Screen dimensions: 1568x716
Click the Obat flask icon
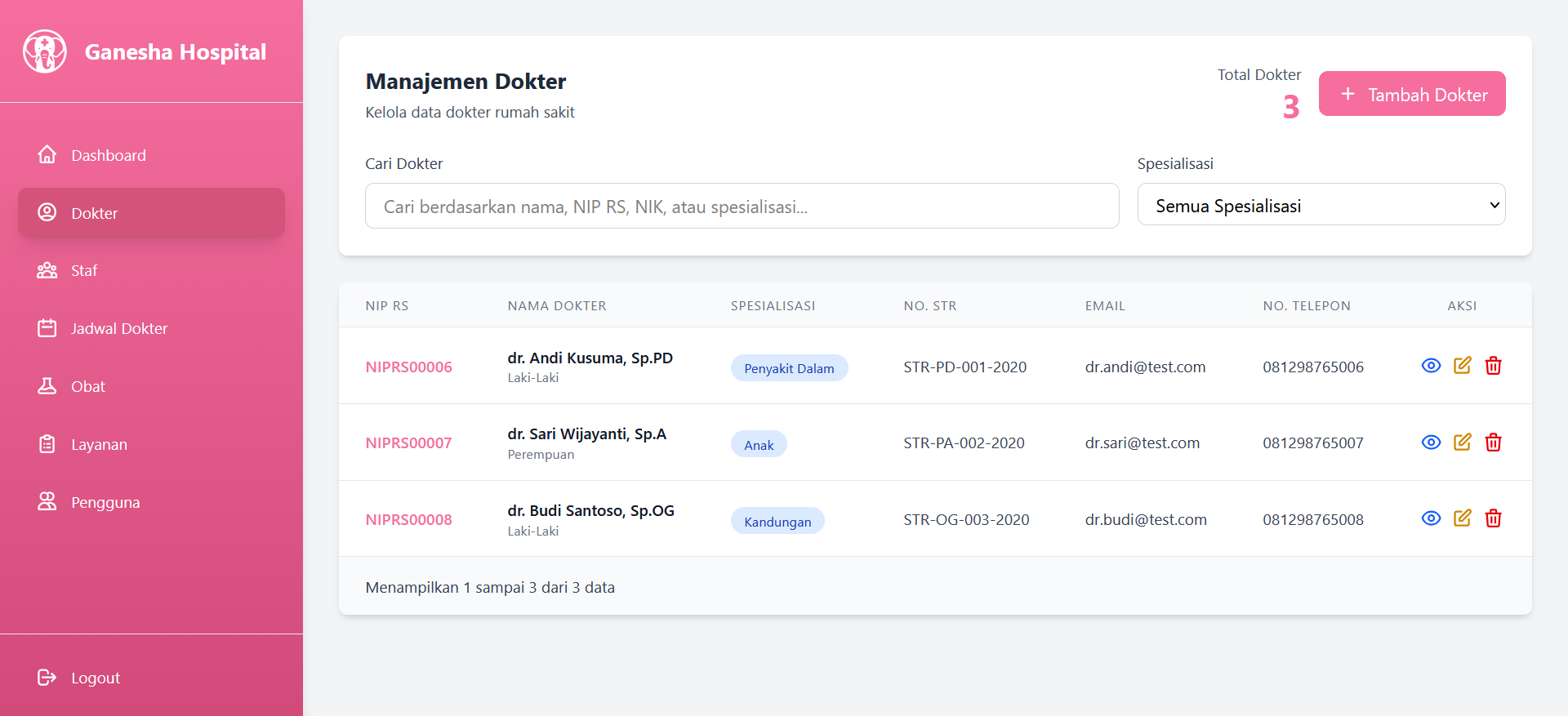pos(47,385)
